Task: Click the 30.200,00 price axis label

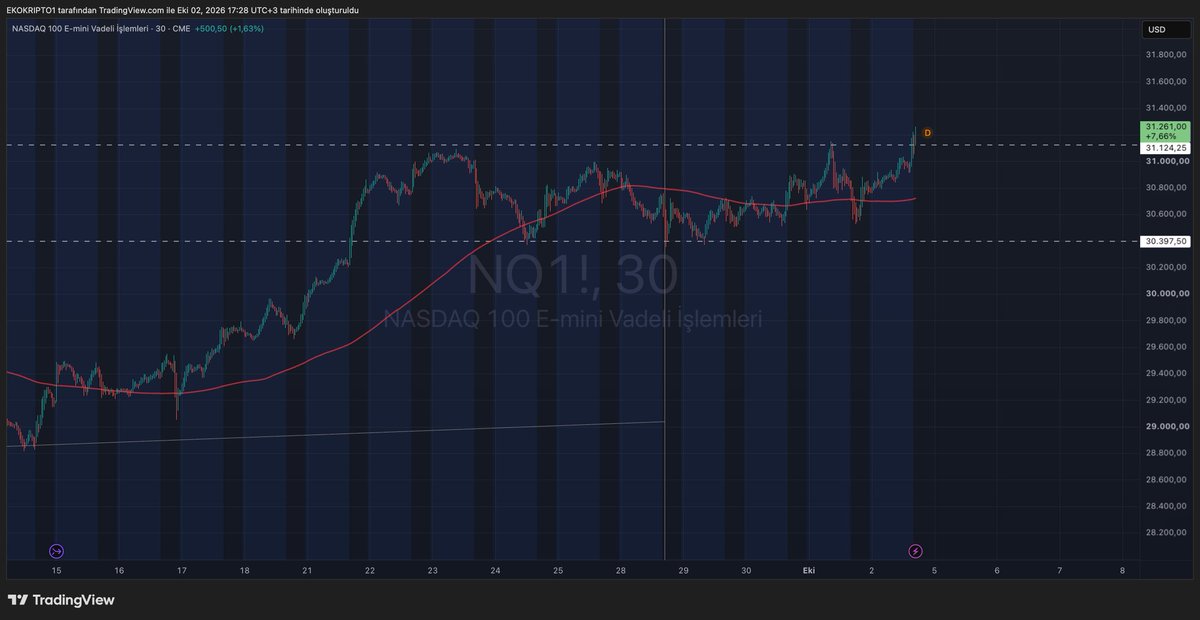Action: 1167,267
